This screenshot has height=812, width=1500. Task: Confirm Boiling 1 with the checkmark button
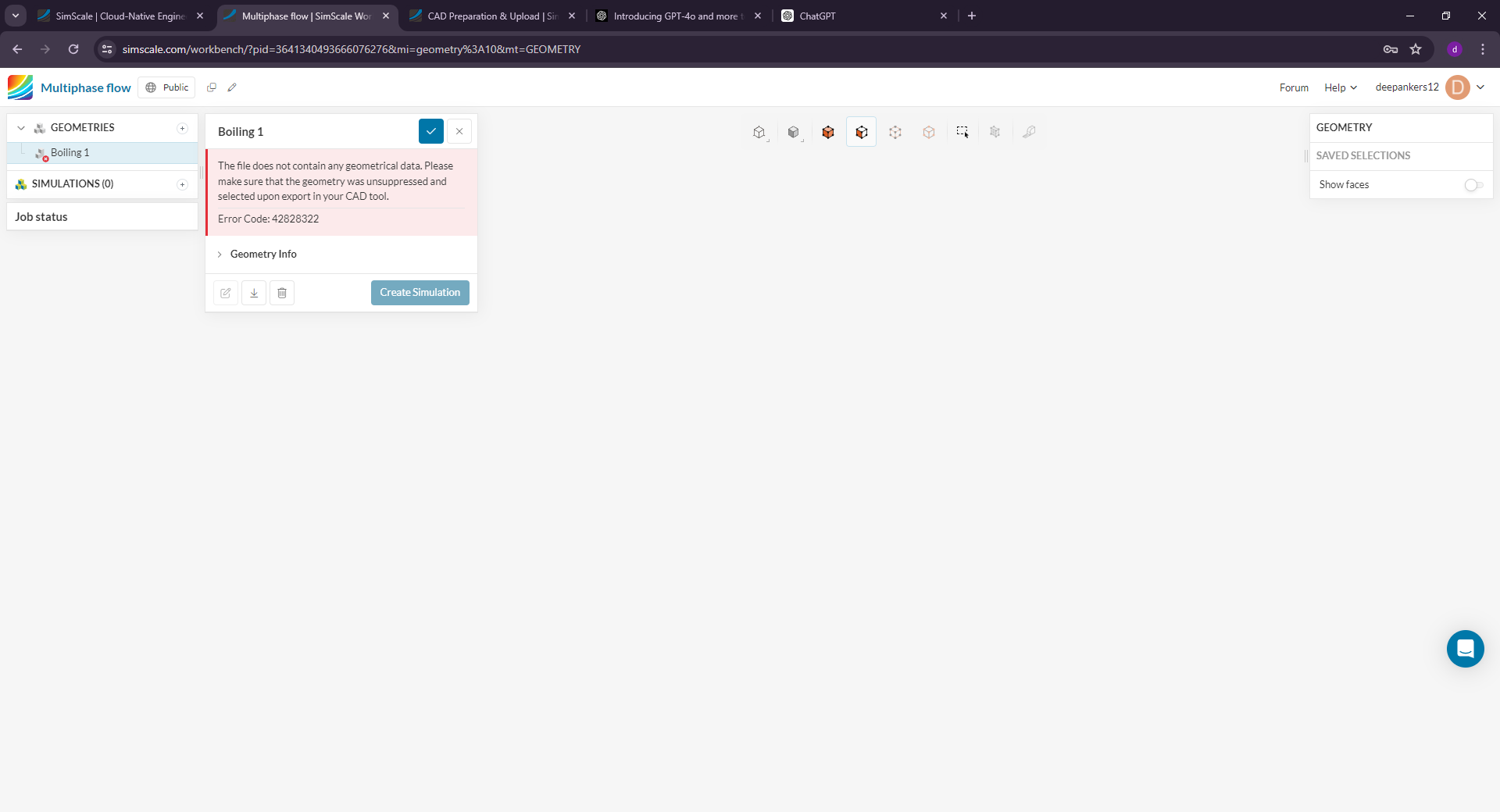pyautogui.click(x=431, y=131)
